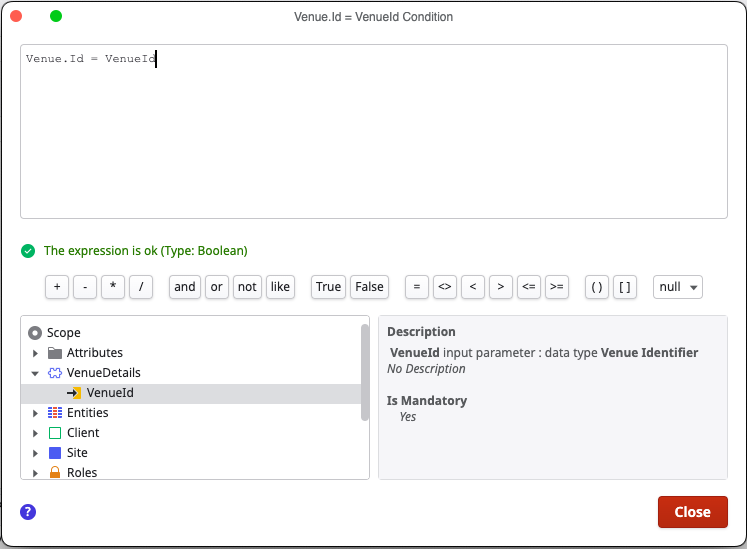Close the condition dialog with Close button
The image size is (747, 549).
coord(693,512)
